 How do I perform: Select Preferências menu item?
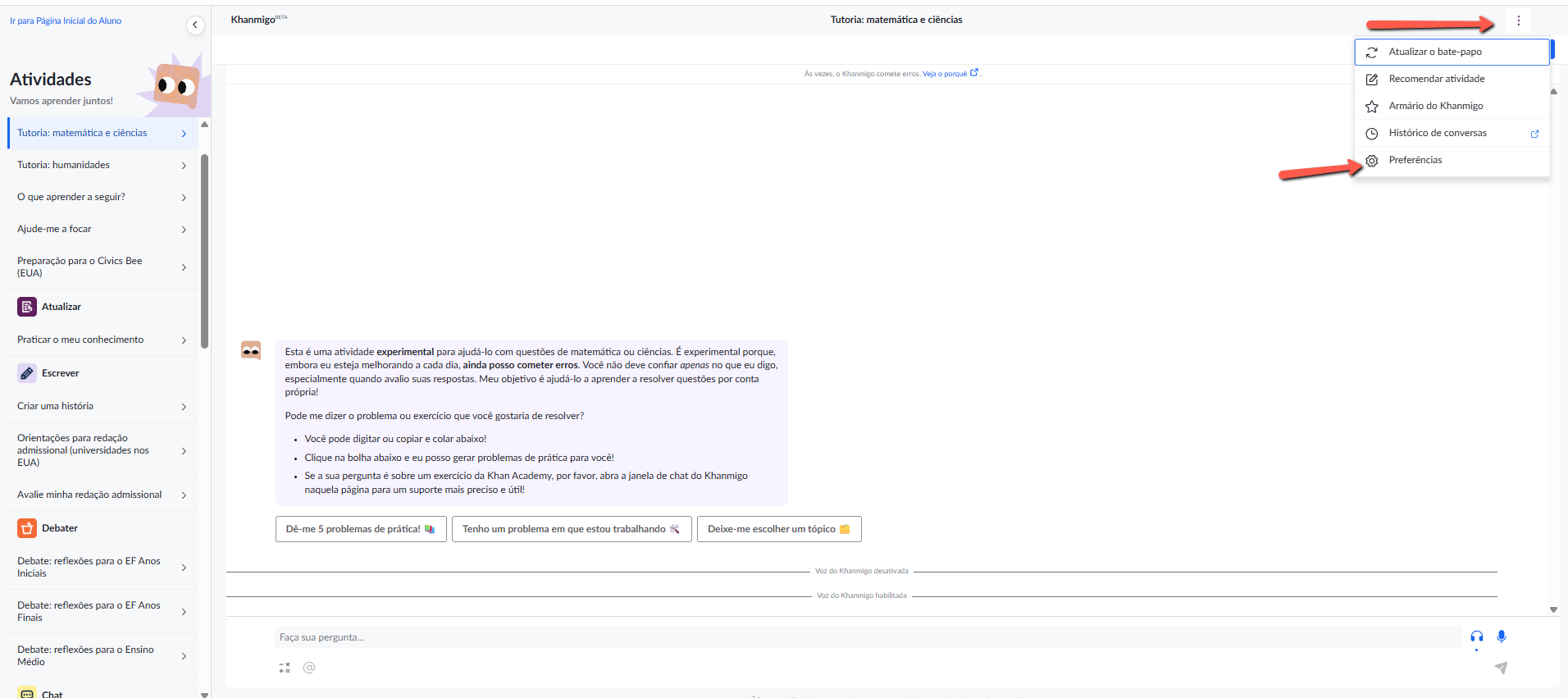pyautogui.click(x=1452, y=160)
